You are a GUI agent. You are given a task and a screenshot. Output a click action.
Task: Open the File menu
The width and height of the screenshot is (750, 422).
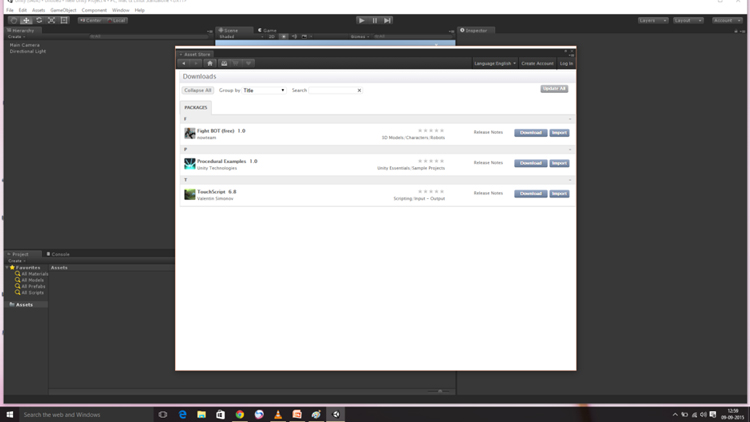point(10,10)
